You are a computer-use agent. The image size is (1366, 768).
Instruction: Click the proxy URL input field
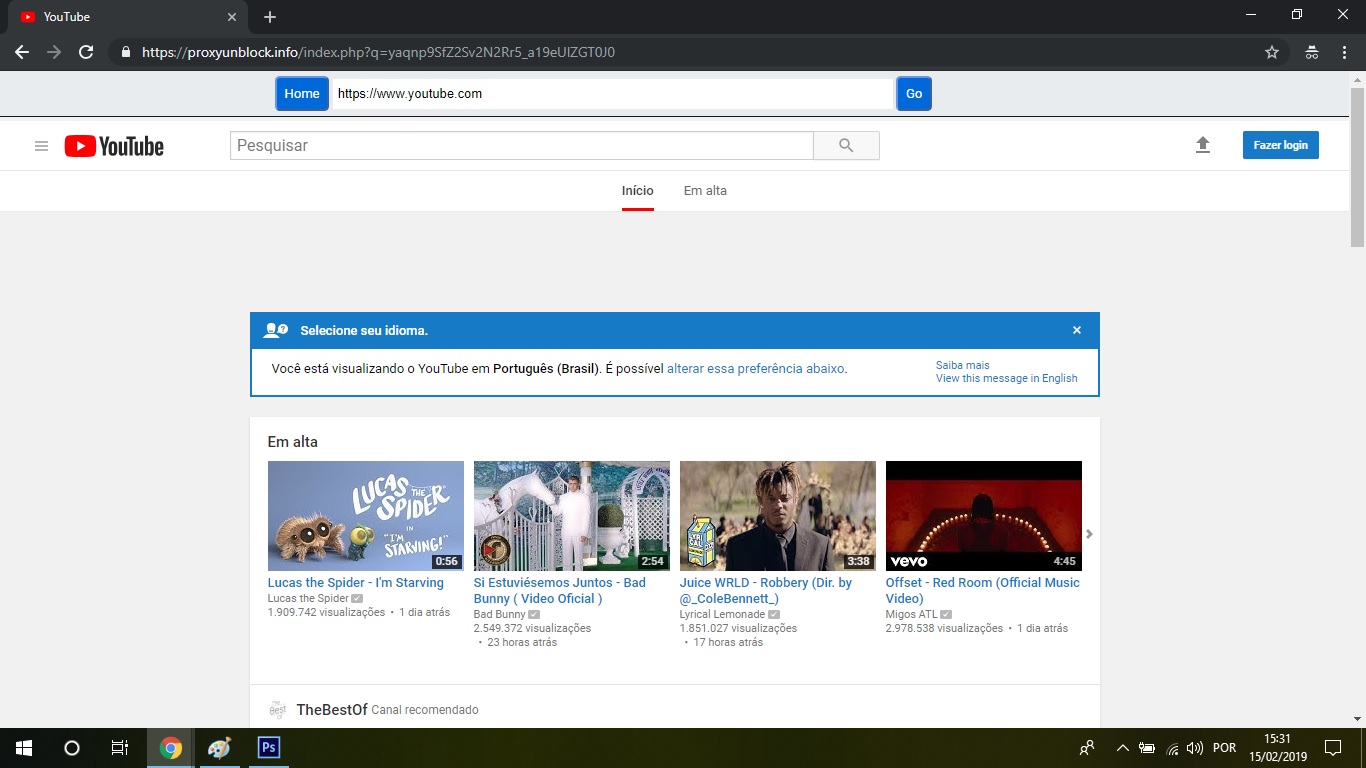tap(612, 93)
